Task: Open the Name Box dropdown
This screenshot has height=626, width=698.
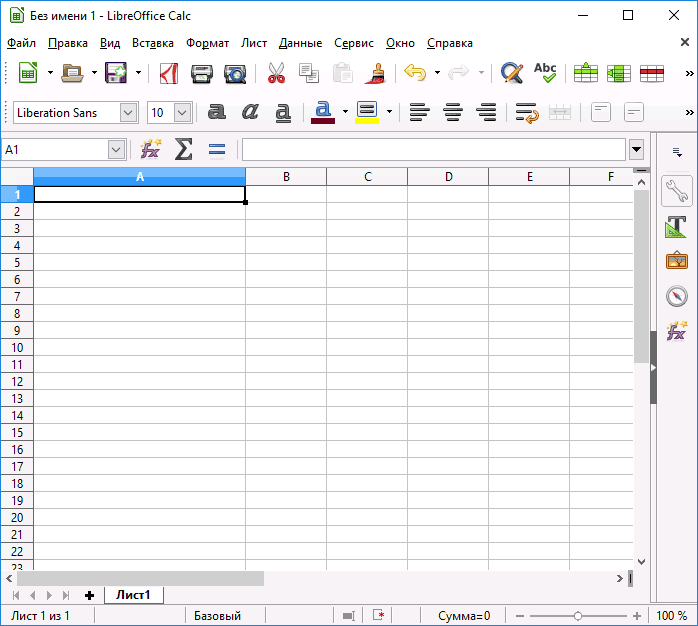Action: 116,150
